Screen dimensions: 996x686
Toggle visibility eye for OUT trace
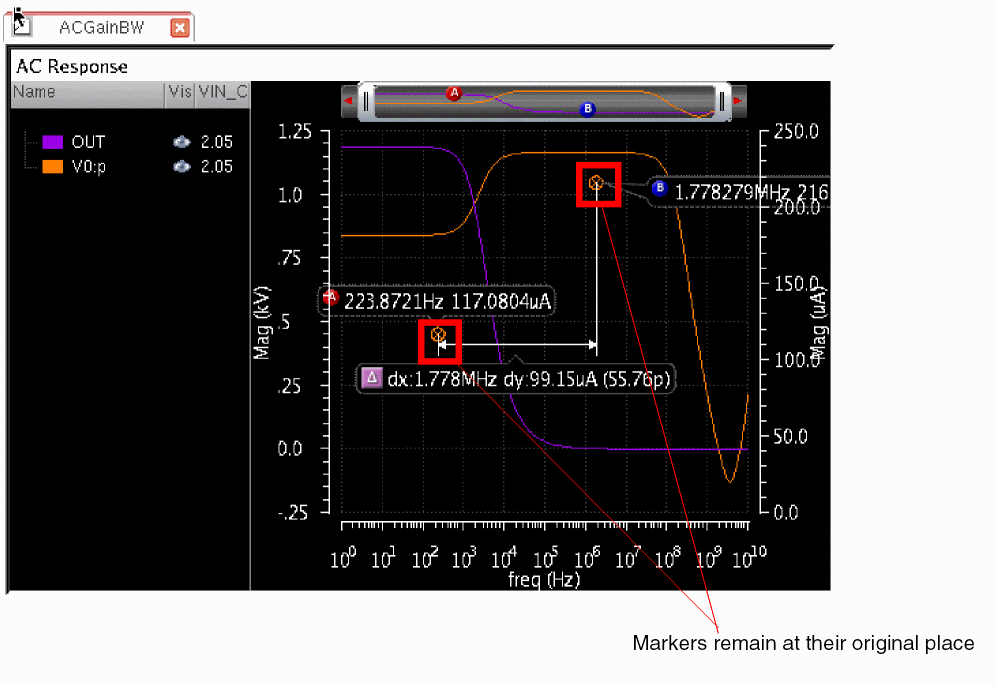[182, 142]
